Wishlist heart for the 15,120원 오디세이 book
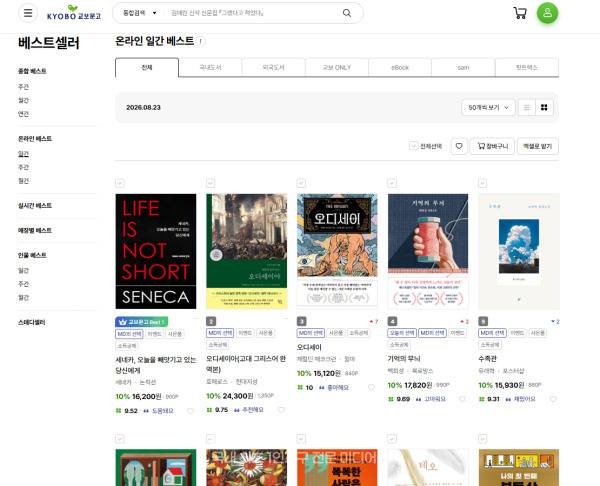This screenshot has width=600, height=486. tap(371, 387)
